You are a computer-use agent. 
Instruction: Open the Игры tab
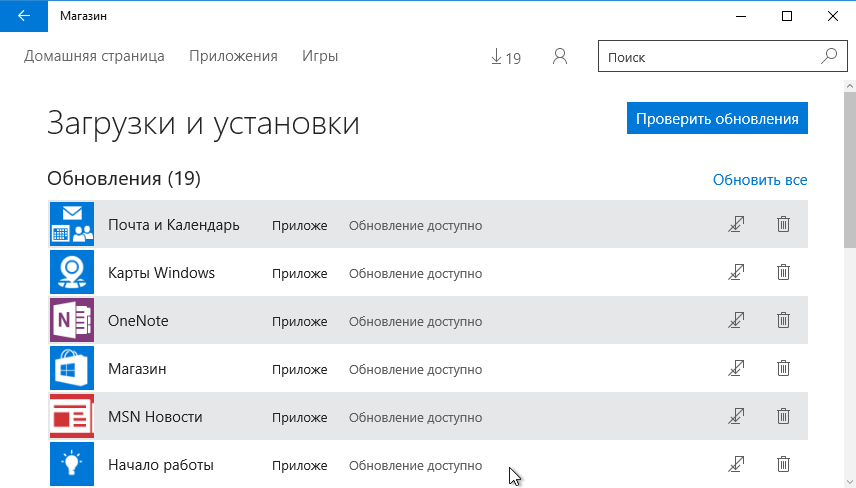(x=320, y=56)
